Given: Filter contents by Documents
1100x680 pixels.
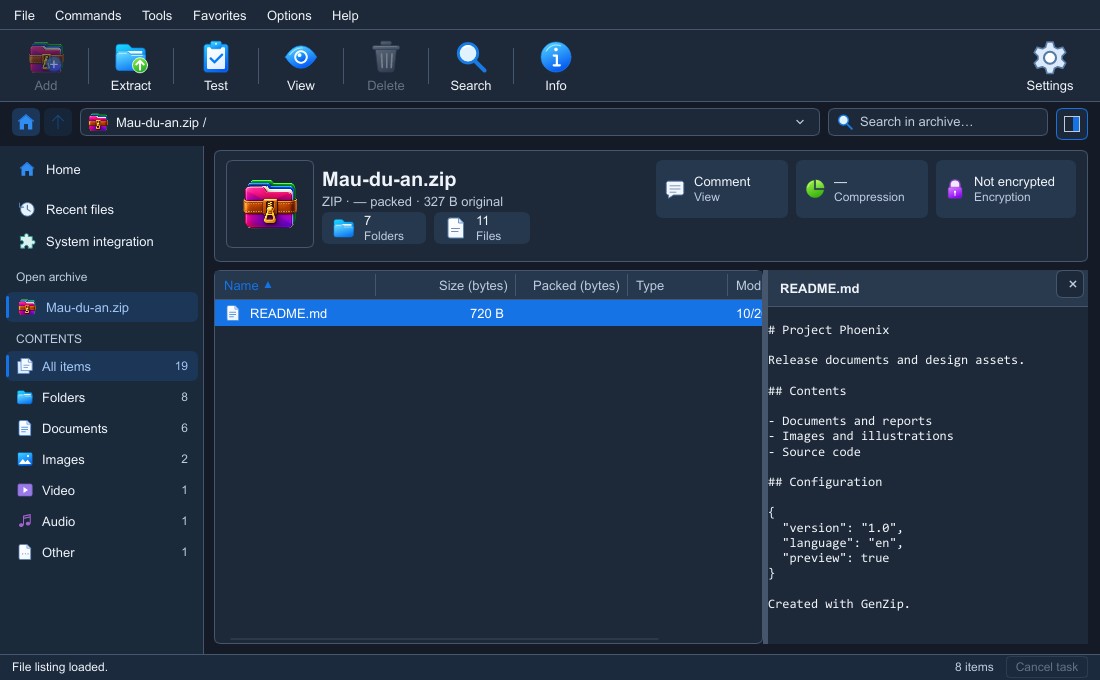Looking at the screenshot, I should pos(102,428).
